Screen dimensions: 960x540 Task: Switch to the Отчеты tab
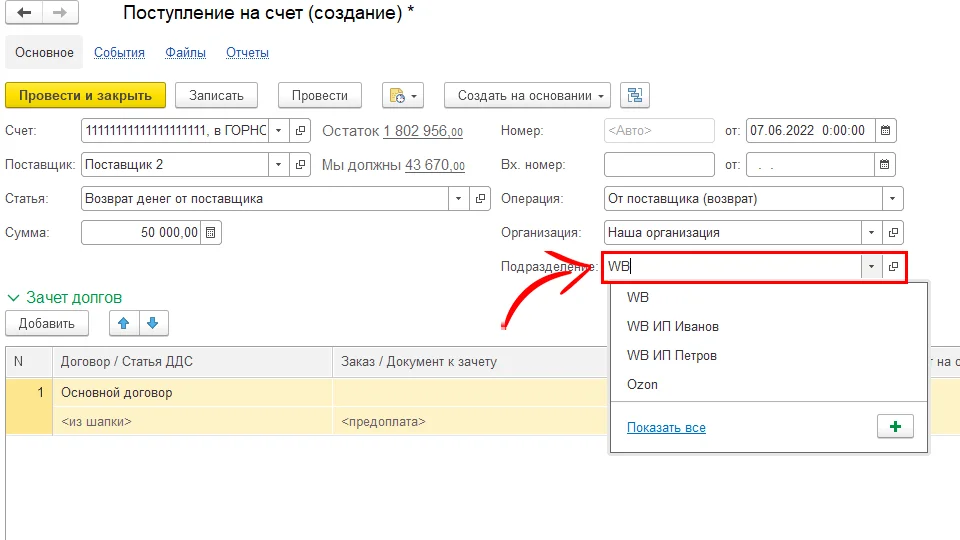pos(247,53)
